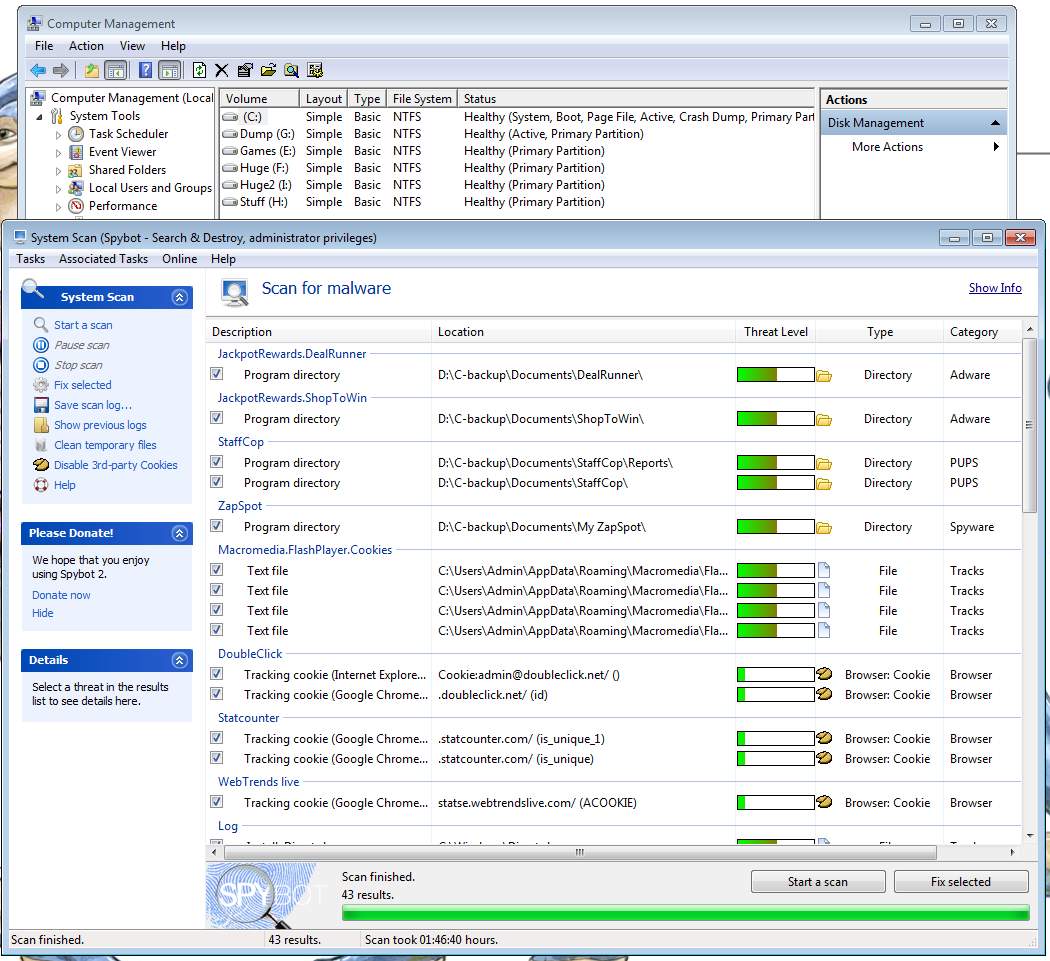The height and width of the screenshot is (961, 1050).
Task: Click the Settings toolbar icon with gear
Action: point(315,70)
